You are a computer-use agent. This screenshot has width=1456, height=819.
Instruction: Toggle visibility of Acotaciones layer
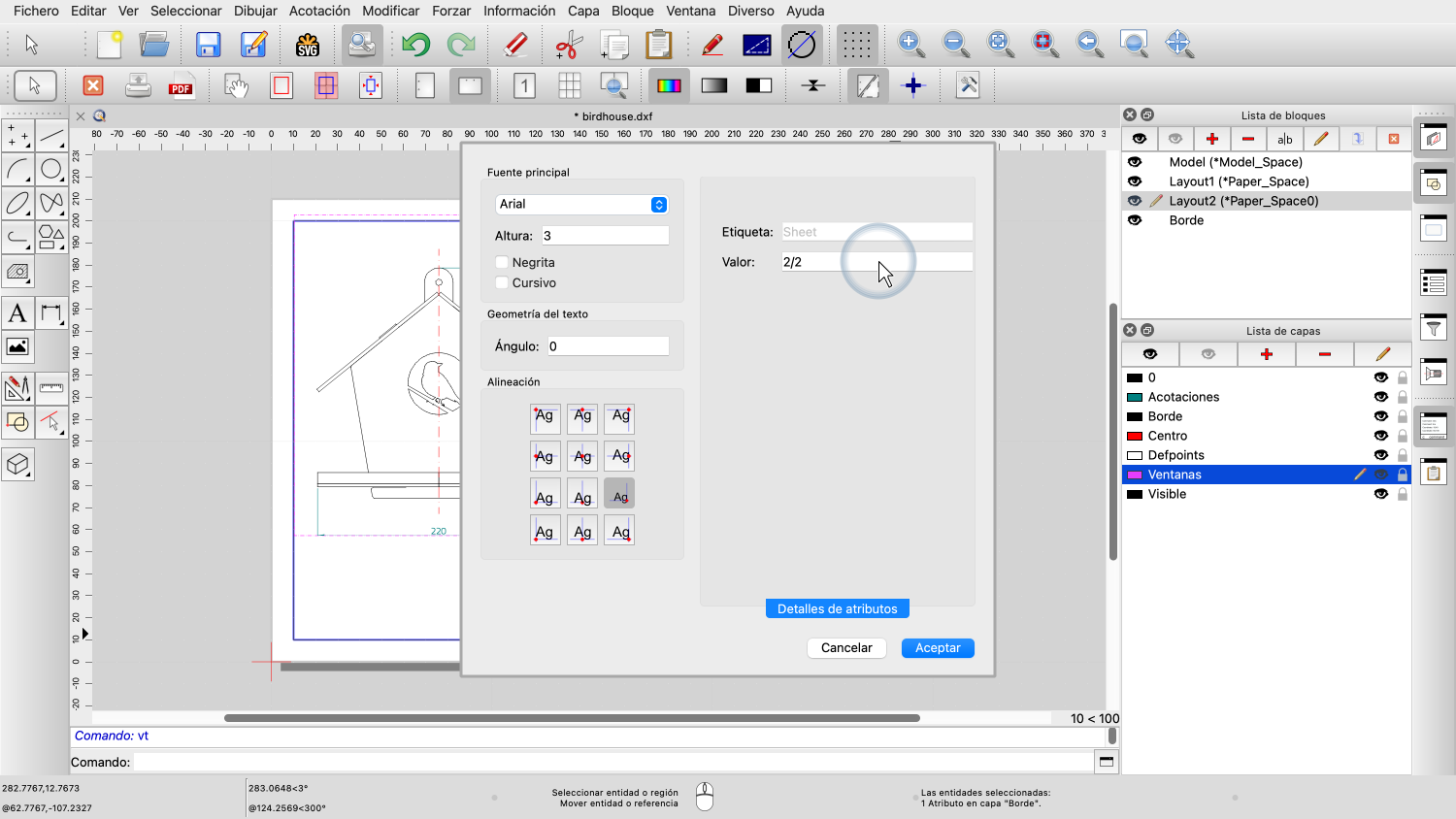pos(1380,397)
